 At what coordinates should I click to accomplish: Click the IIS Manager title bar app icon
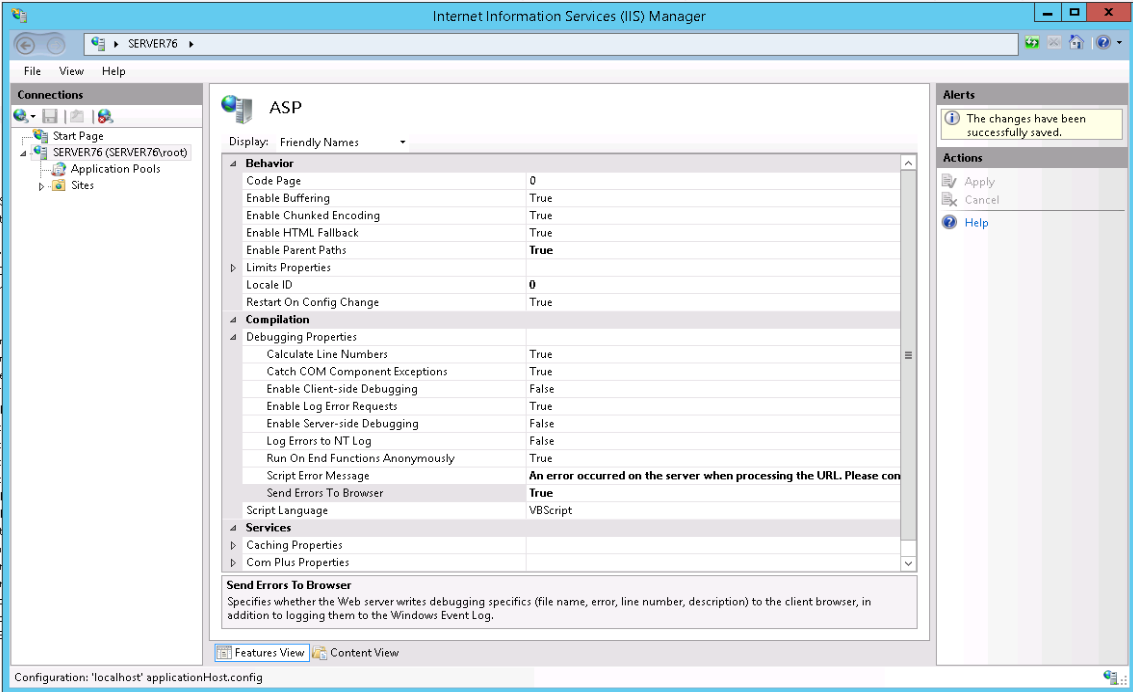pyautogui.click(x=20, y=15)
